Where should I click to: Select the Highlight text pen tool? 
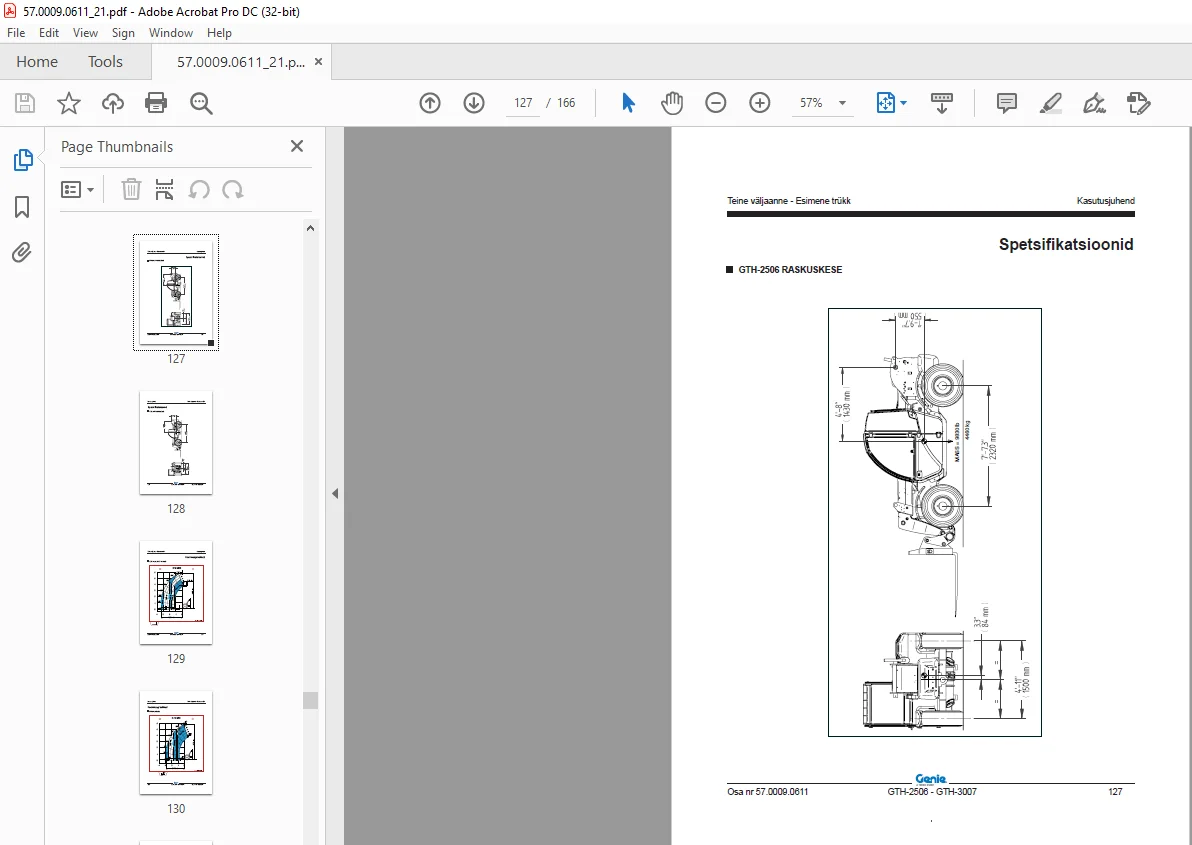click(x=1051, y=103)
